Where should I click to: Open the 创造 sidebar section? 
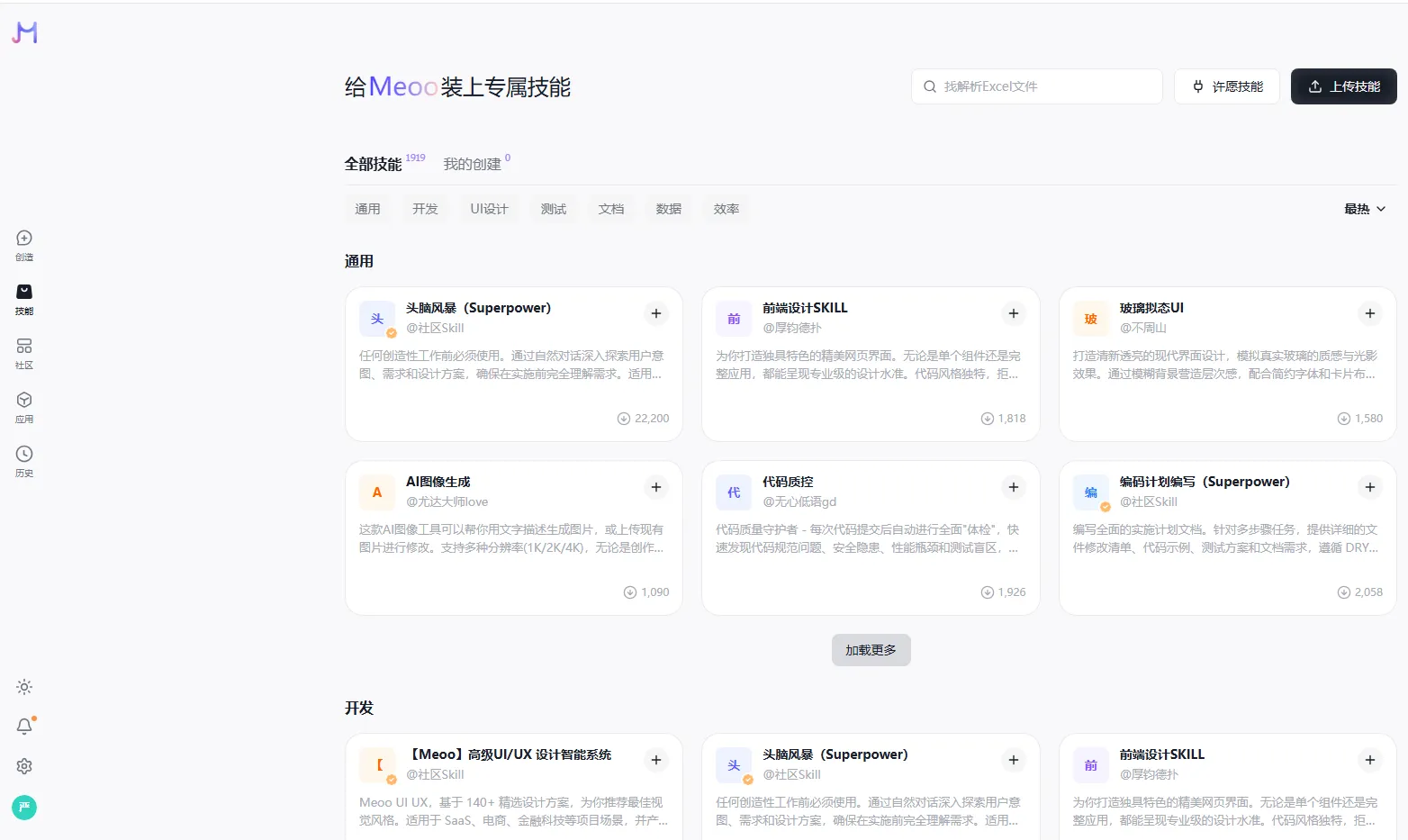tap(24, 245)
